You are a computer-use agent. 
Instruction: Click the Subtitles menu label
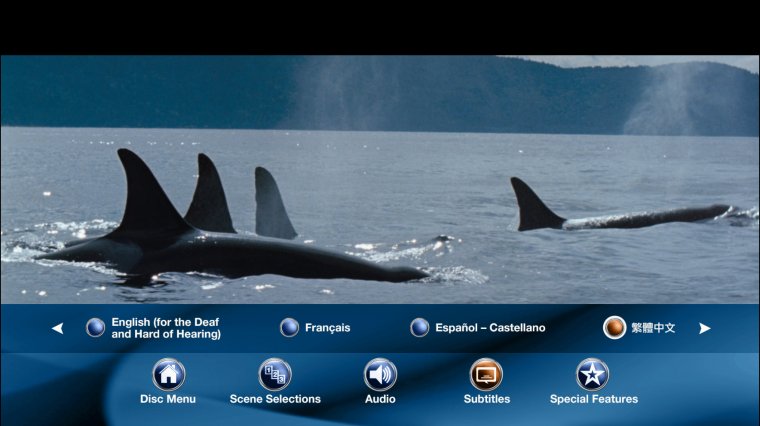[x=487, y=399]
